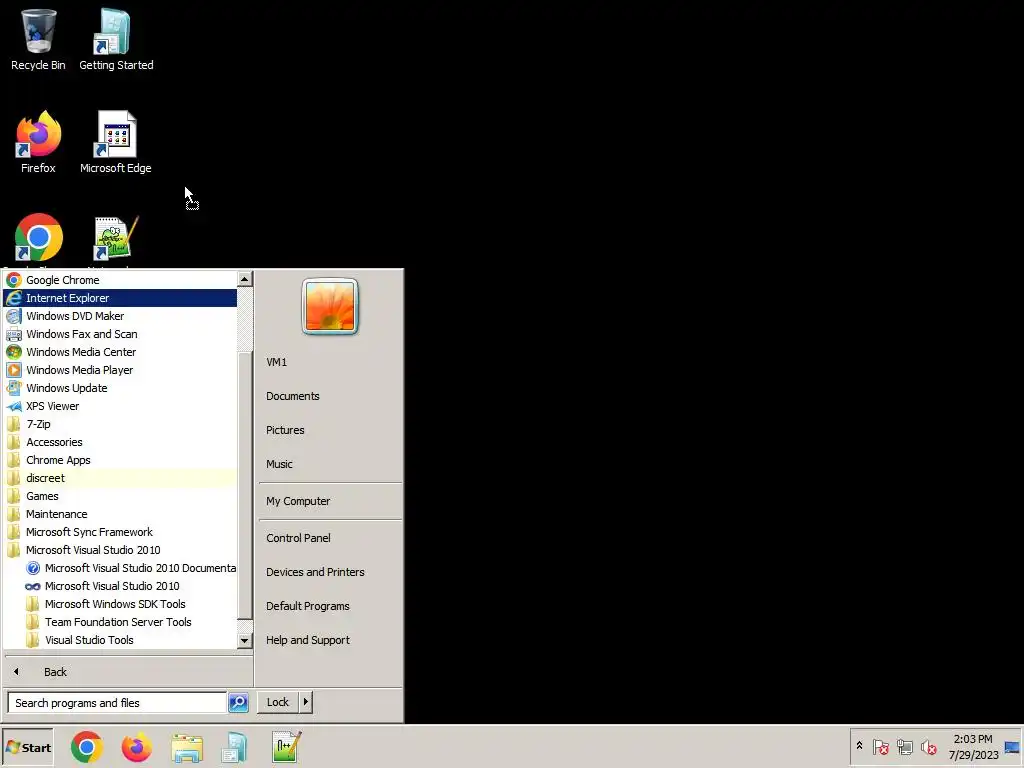Launch Firefox from the desktop shortcut
The height and width of the screenshot is (768, 1024).
point(38,142)
